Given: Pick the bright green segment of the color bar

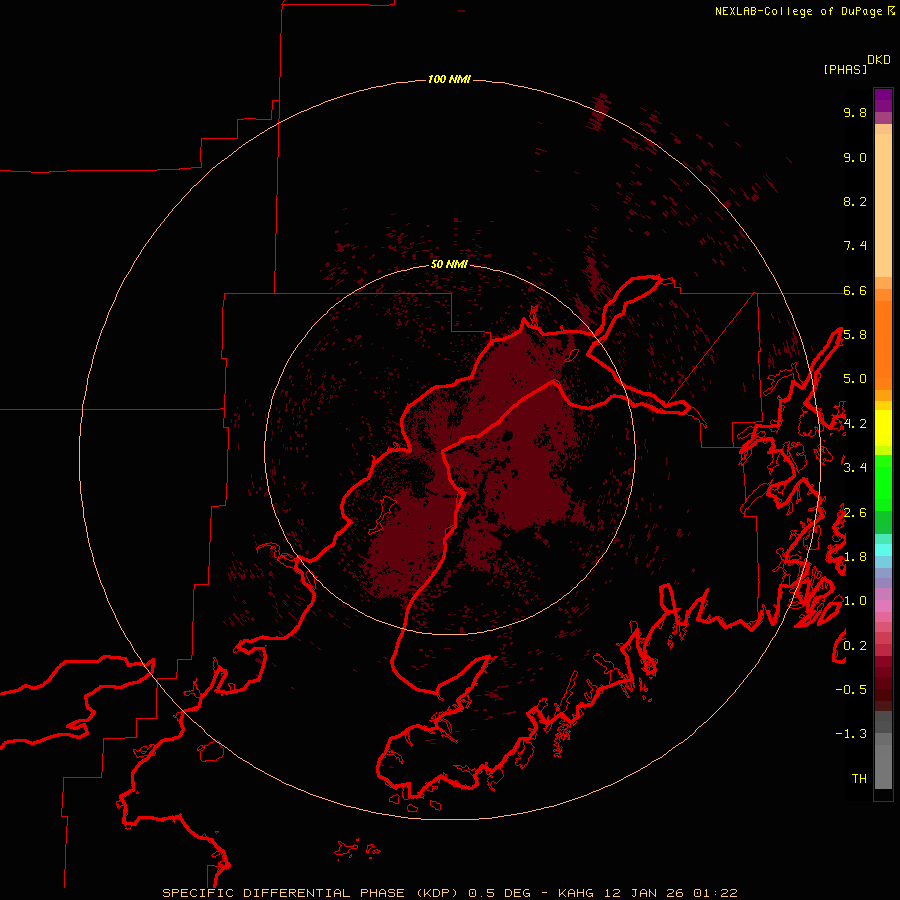Looking at the screenshot, I should point(883,482).
